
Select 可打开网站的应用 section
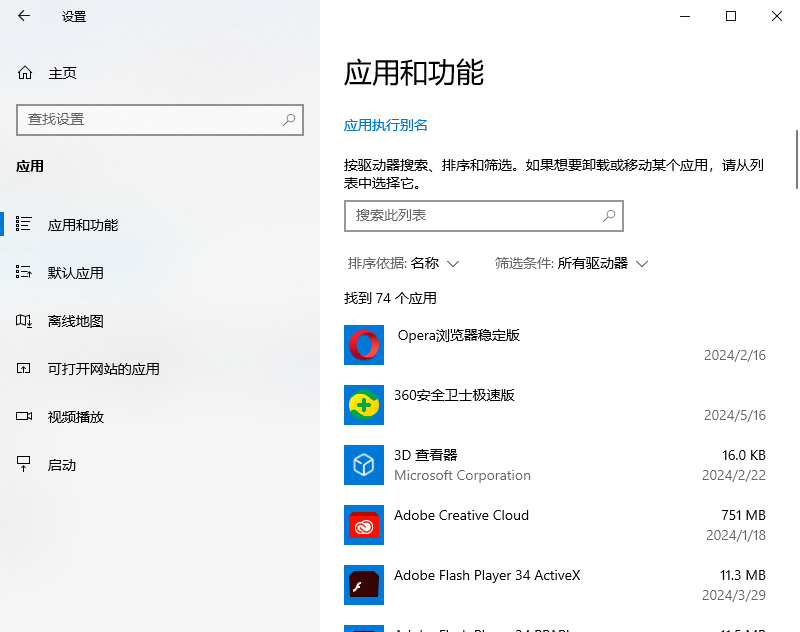(90, 368)
